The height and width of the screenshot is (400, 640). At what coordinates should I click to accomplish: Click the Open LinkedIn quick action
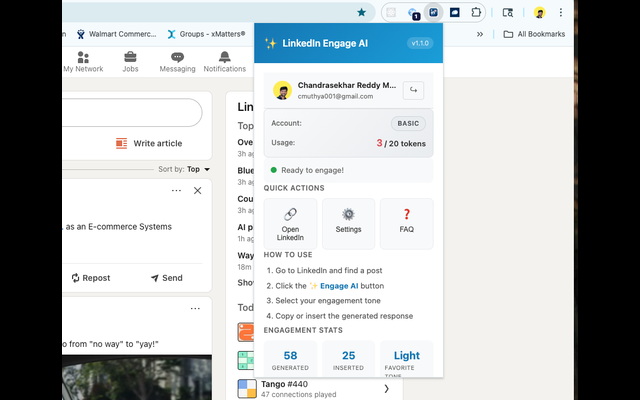pos(290,224)
